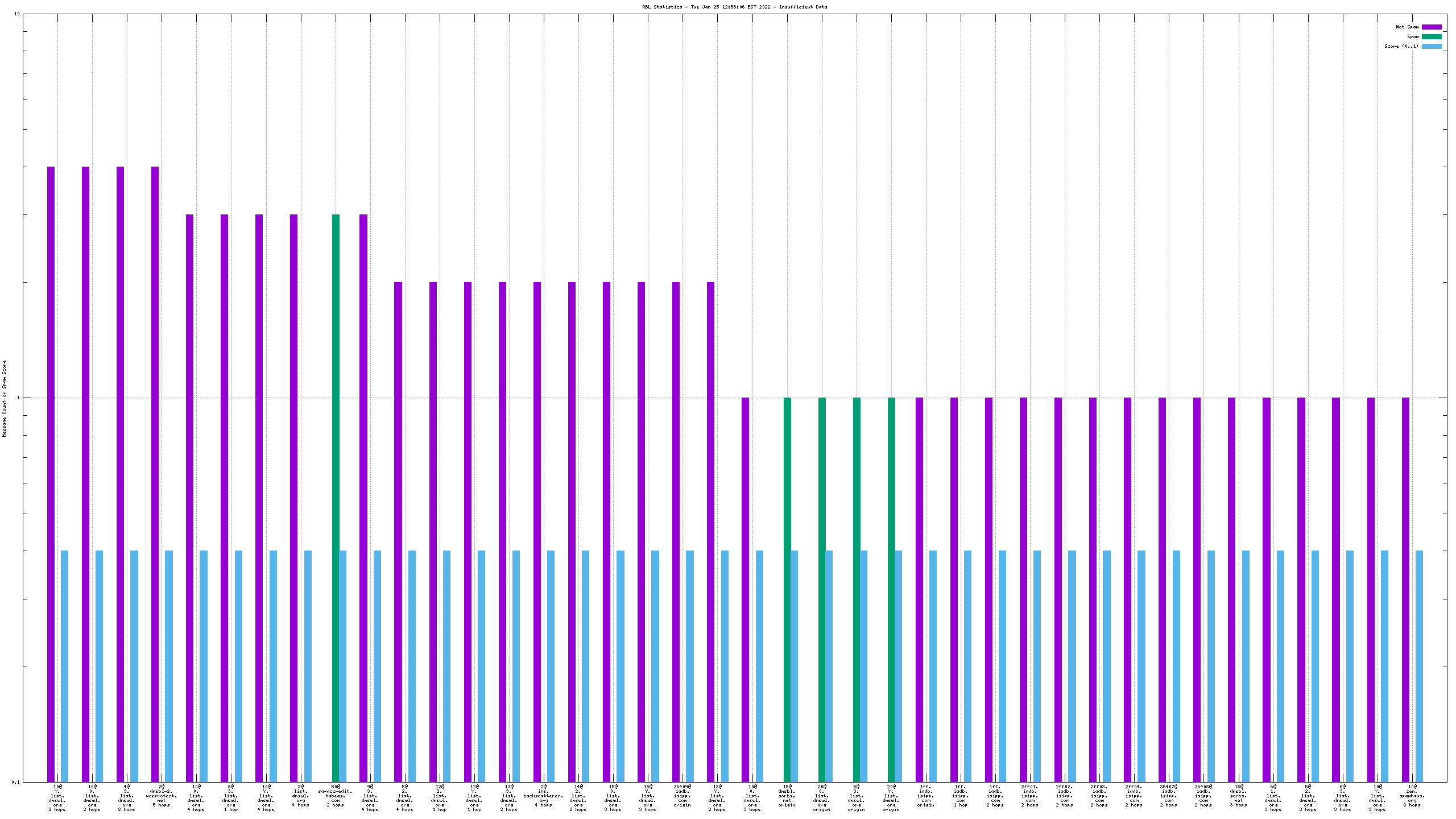The width and height of the screenshot is (1456, 819).
Task: Click the blue Score (0..1) legend swatch
Action: point(1432,46)
